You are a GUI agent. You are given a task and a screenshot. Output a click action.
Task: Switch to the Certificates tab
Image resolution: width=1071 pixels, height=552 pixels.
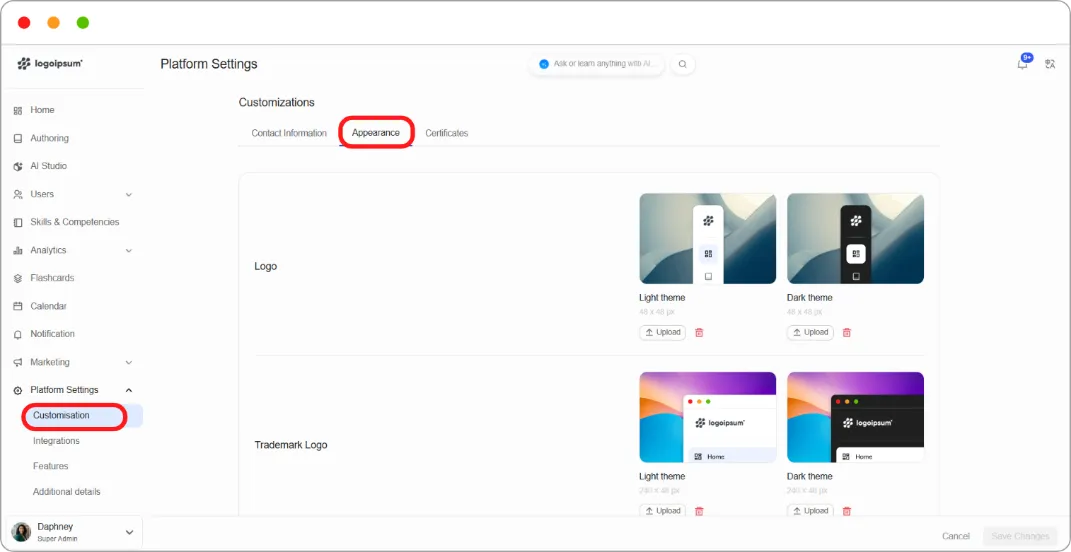[x=447, y=133]
